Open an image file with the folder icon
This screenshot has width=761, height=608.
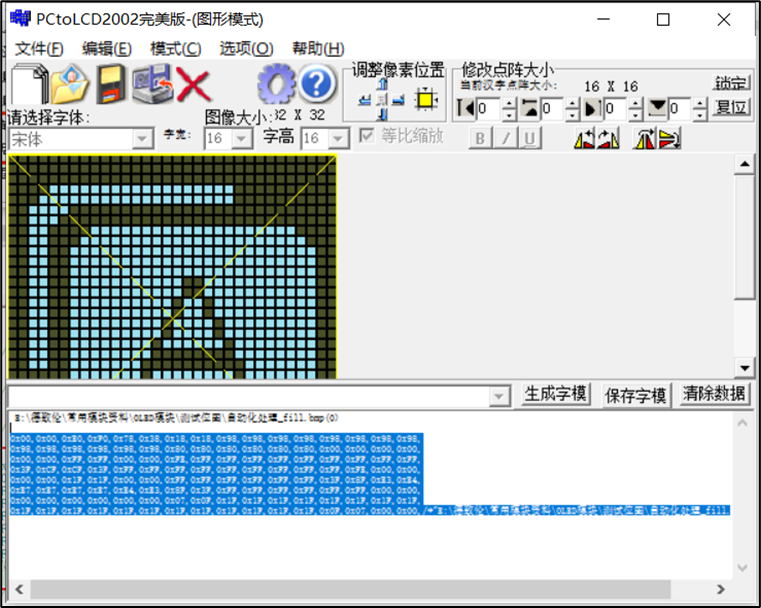click(x=70, y=84)
